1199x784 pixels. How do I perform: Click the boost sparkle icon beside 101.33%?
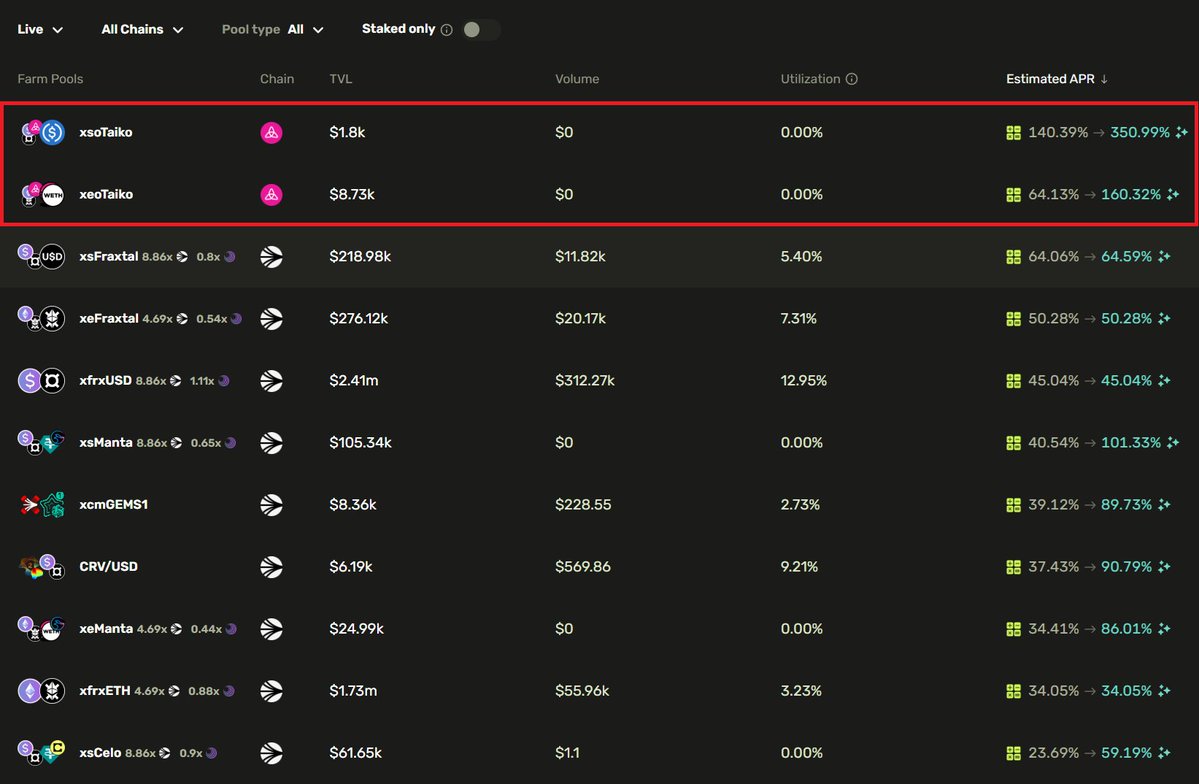coord(1173,442)
